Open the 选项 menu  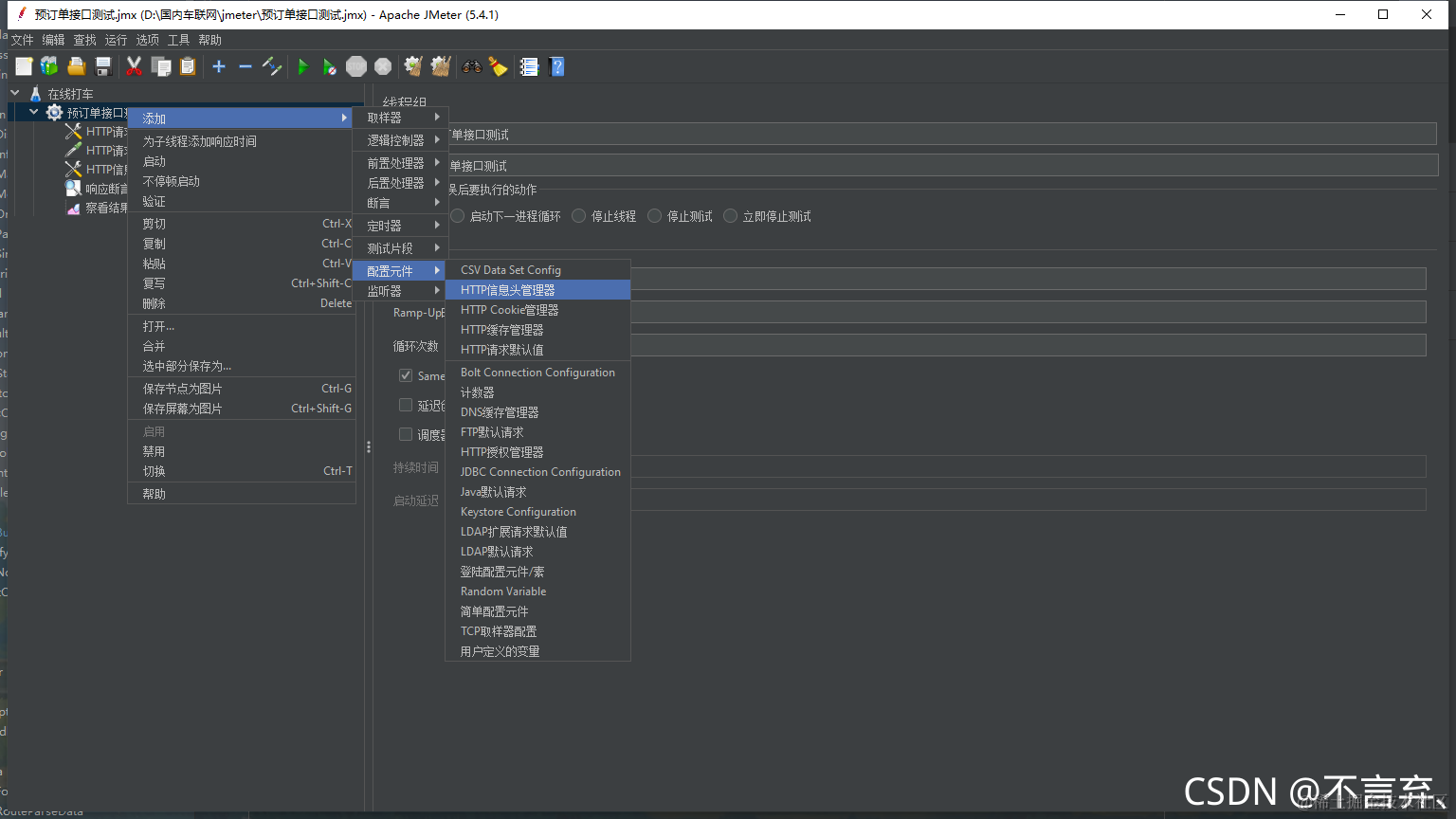pos(147,40)
